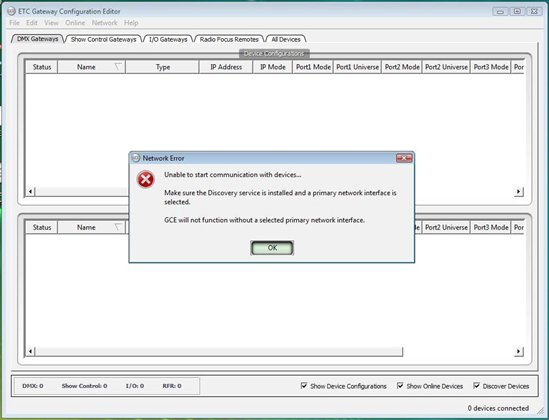Image resolution: width=549 pixels, height=420 pixels.
Task: Click Port3 Mode header in lower table
Action: pos(491,227)
